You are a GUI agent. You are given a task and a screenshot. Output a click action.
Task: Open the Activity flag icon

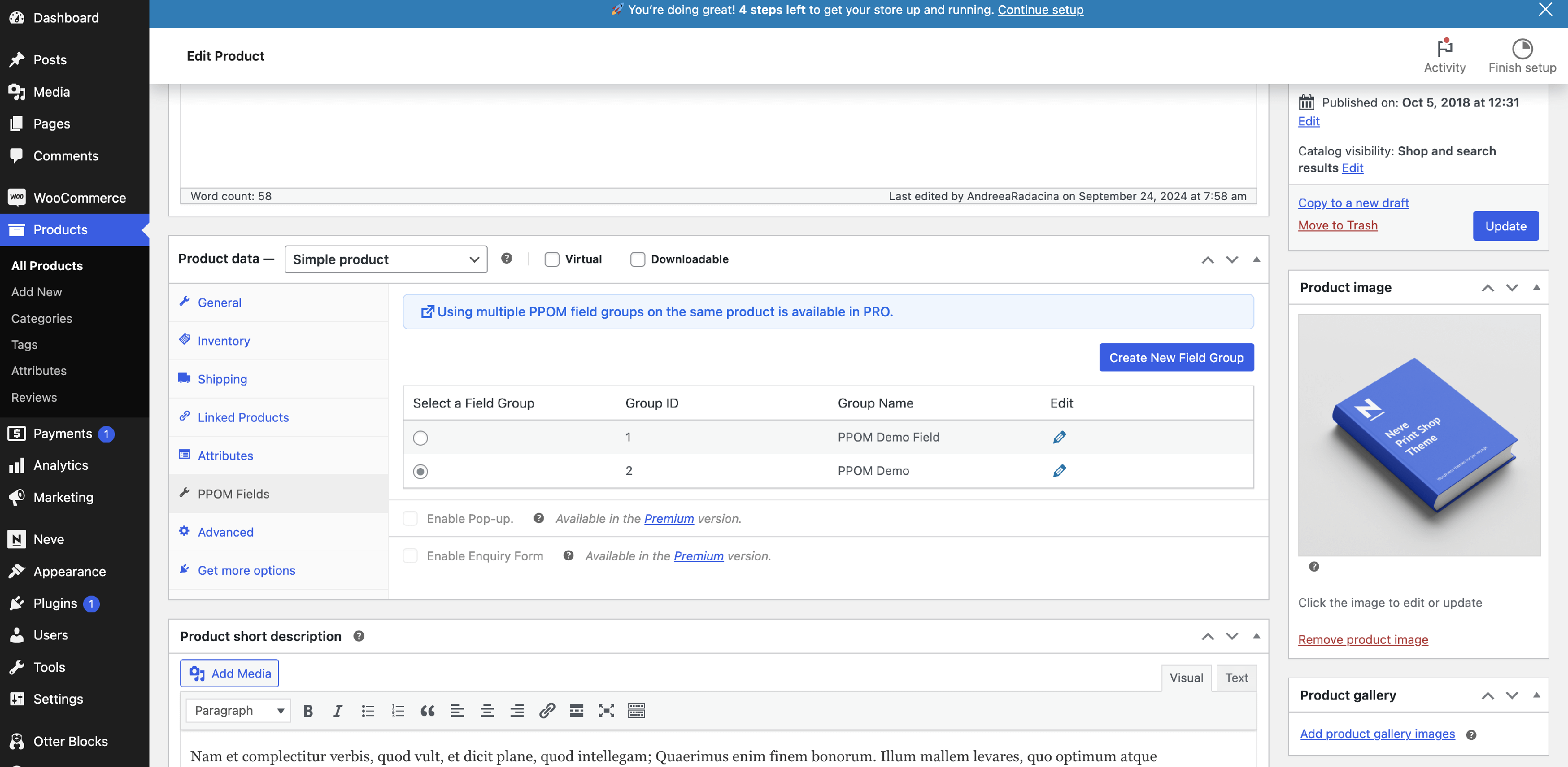(1445, 48)
